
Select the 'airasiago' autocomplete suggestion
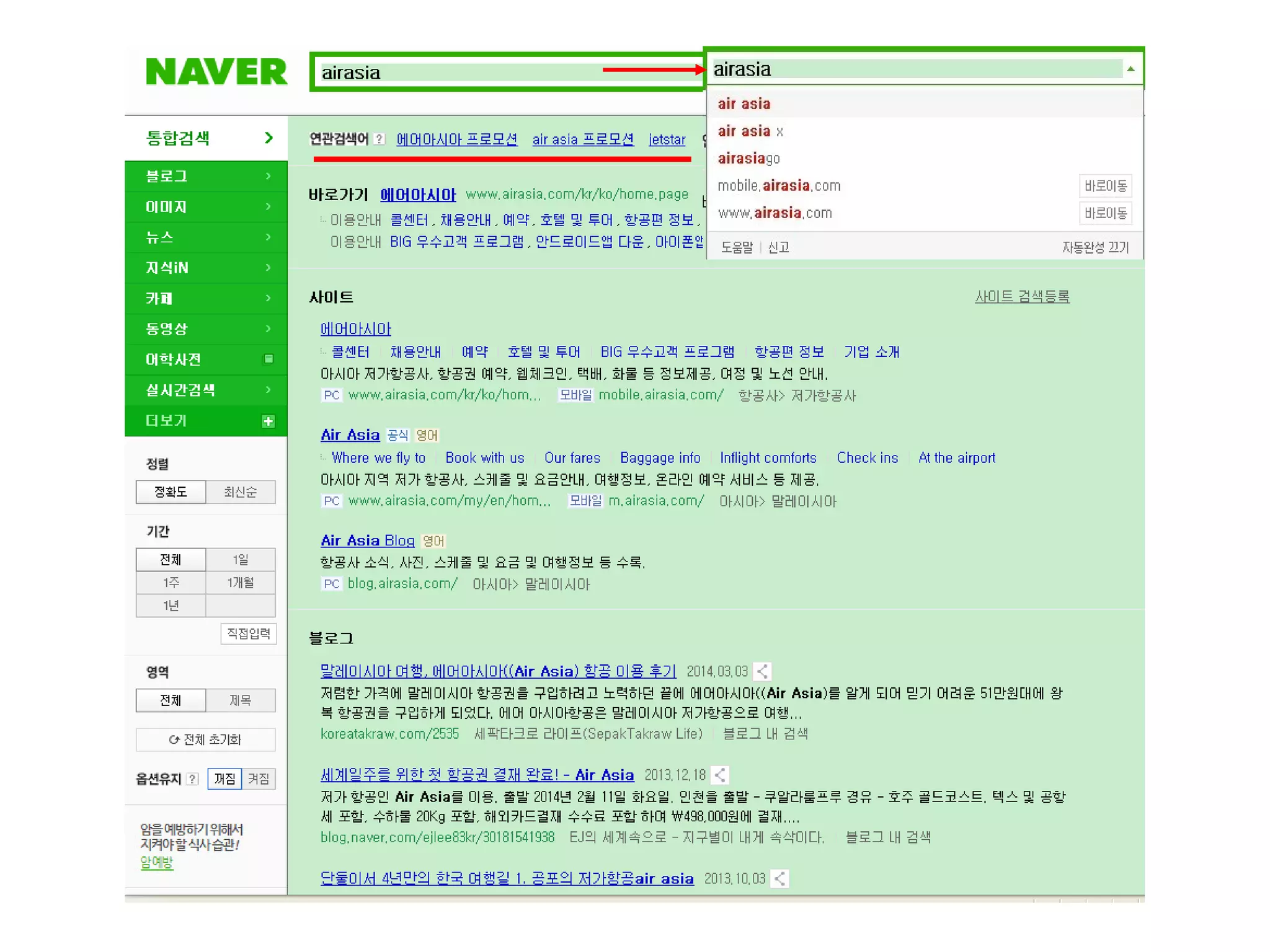(748, 159)
